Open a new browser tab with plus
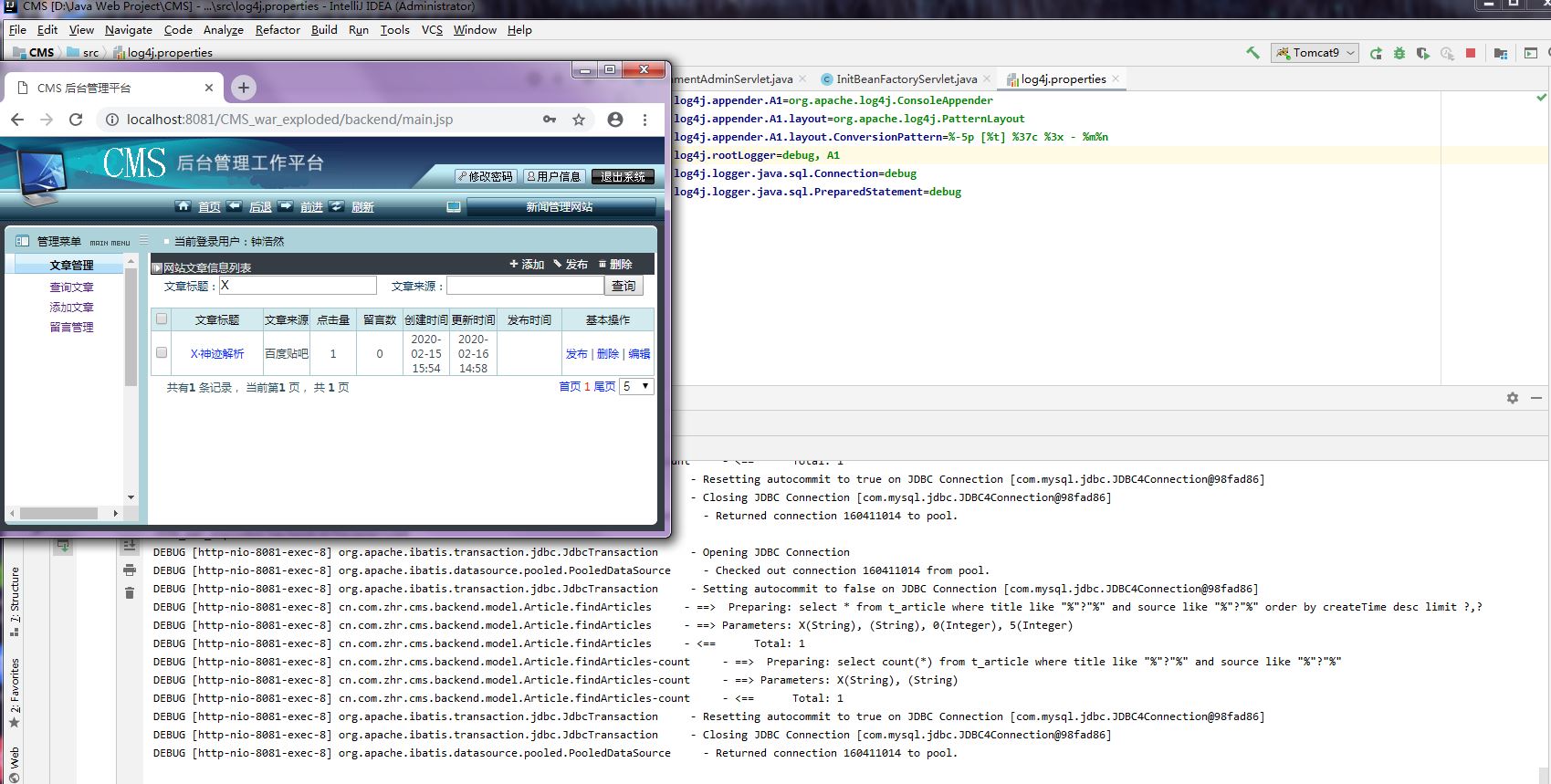Screen dimensions: 1551x784 click(243, 88)
